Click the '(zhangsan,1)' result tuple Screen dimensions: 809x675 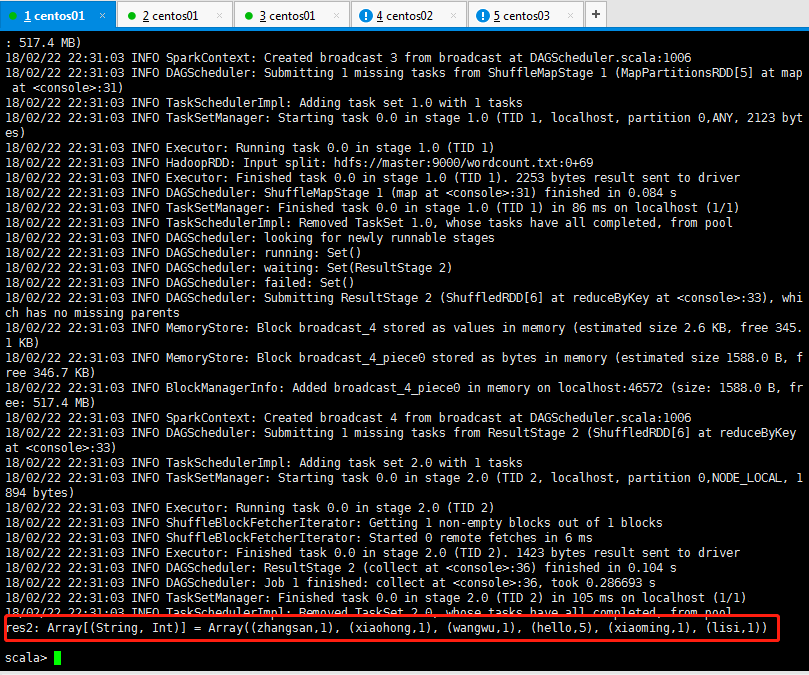pyautogui.click(x=293, y=628)
